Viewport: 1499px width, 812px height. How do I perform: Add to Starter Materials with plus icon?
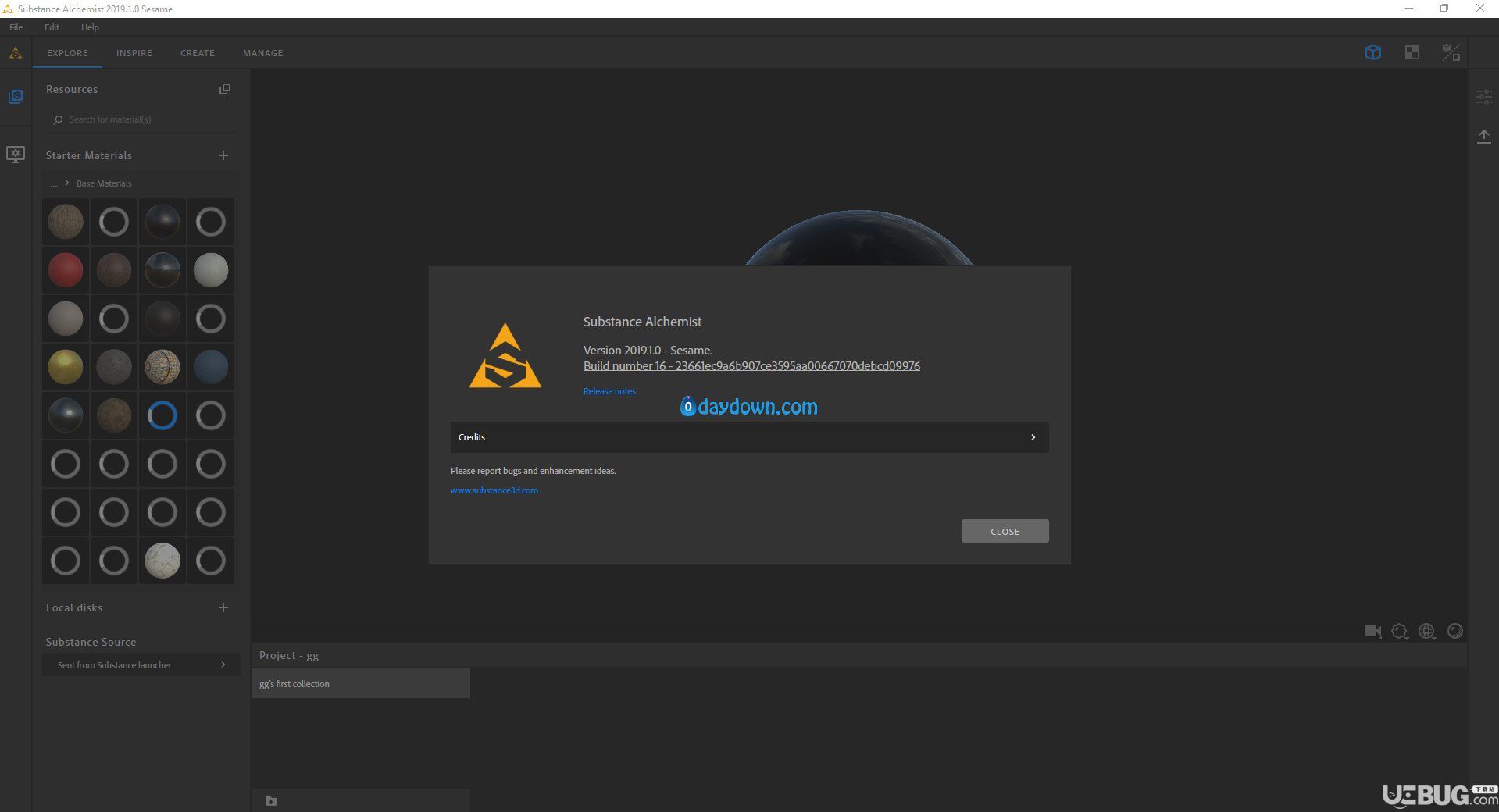coord(223,155)
